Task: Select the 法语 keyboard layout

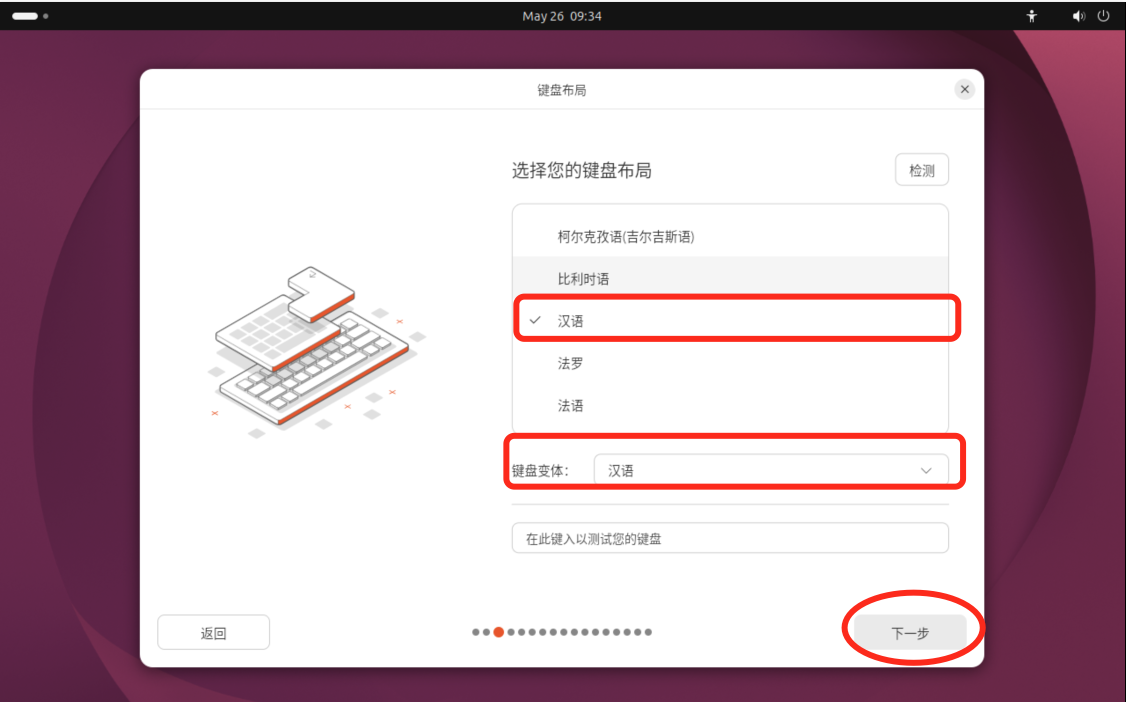Action: click(x=730, y=406)
